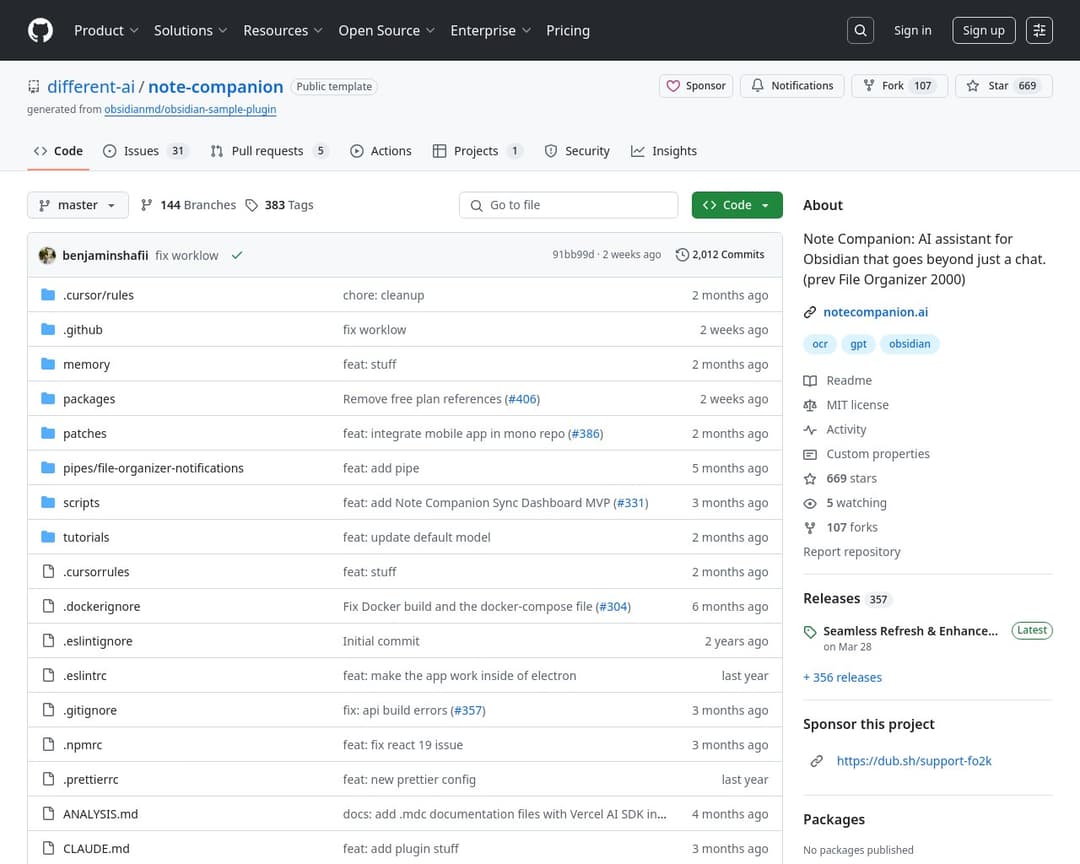Click the Notifications bell button

click(x=792, y=85)
